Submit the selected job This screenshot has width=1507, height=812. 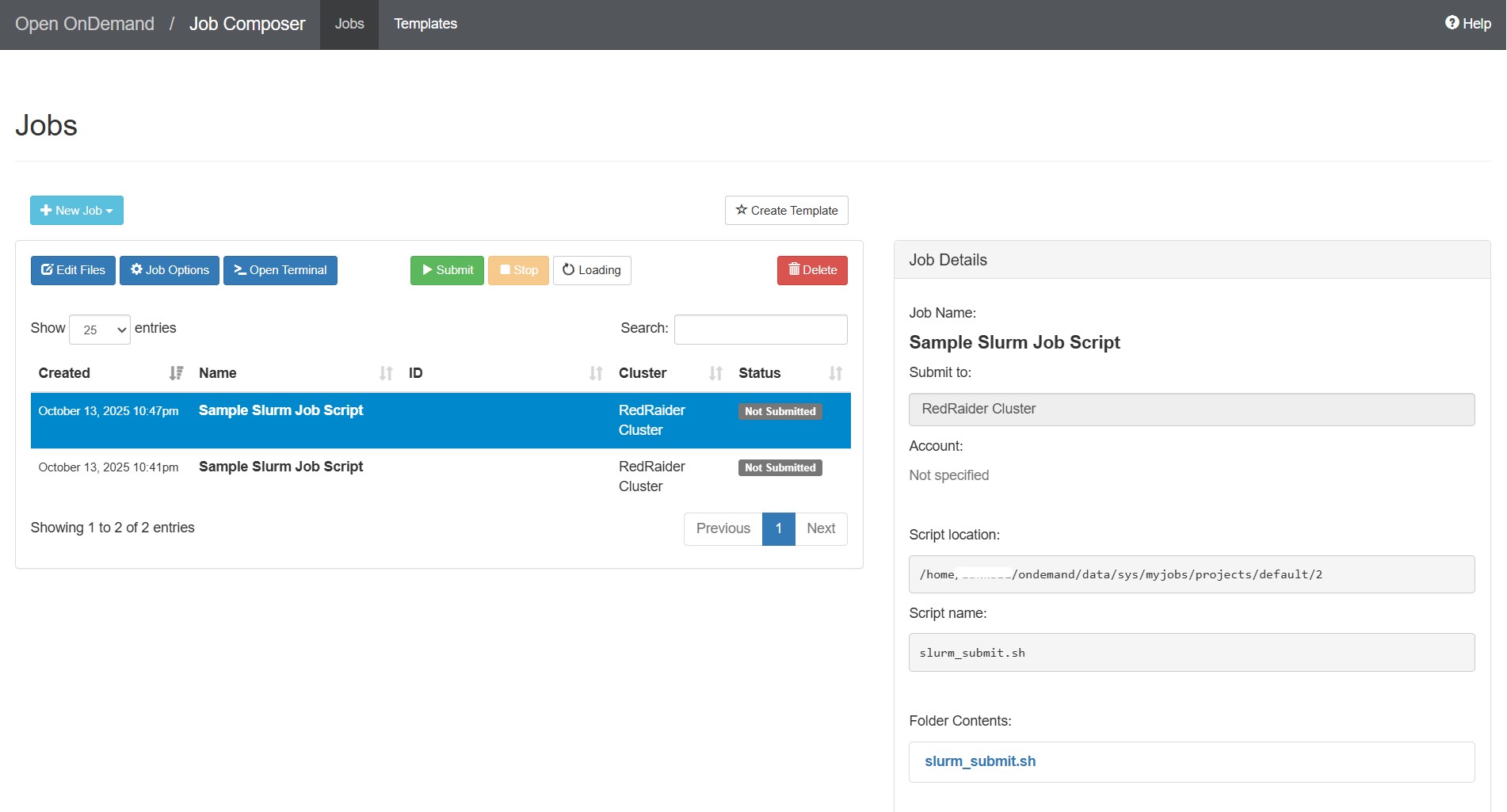(x=447, y=270)
